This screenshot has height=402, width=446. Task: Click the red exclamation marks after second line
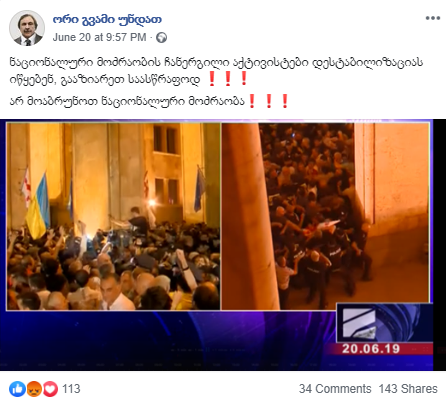click(x=228, y=79)
